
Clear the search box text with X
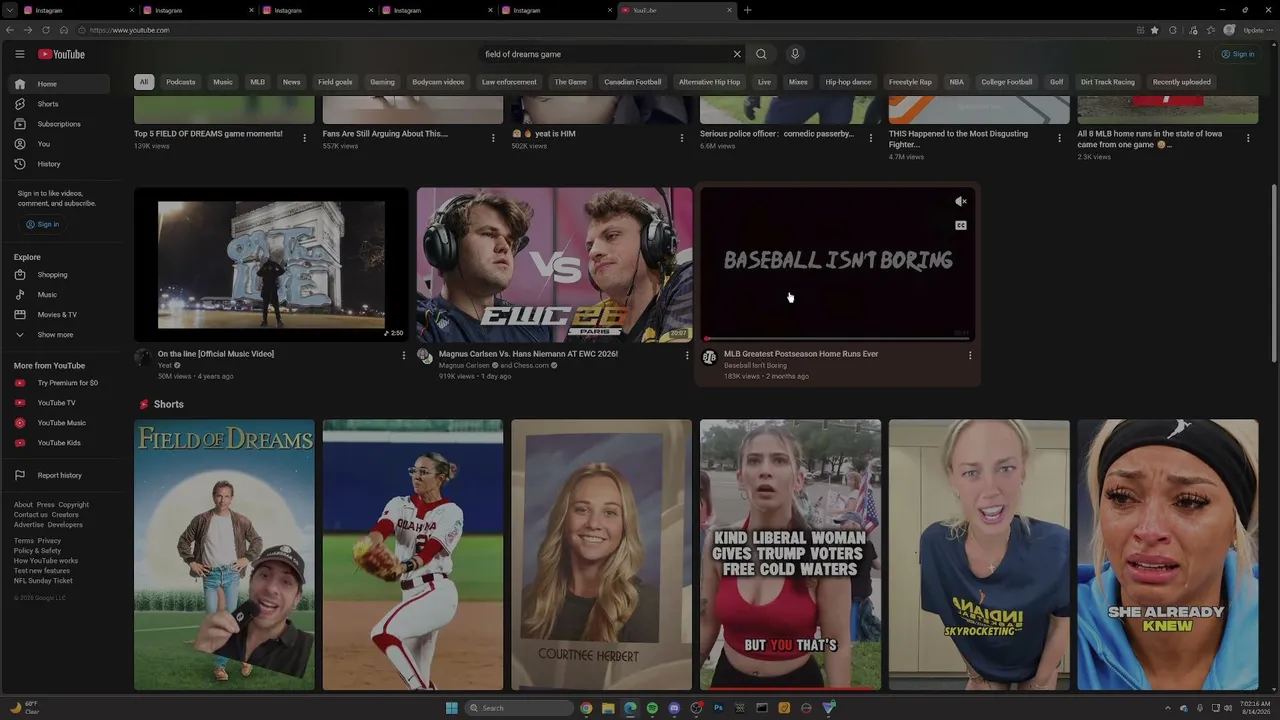(x=737, y=54)
